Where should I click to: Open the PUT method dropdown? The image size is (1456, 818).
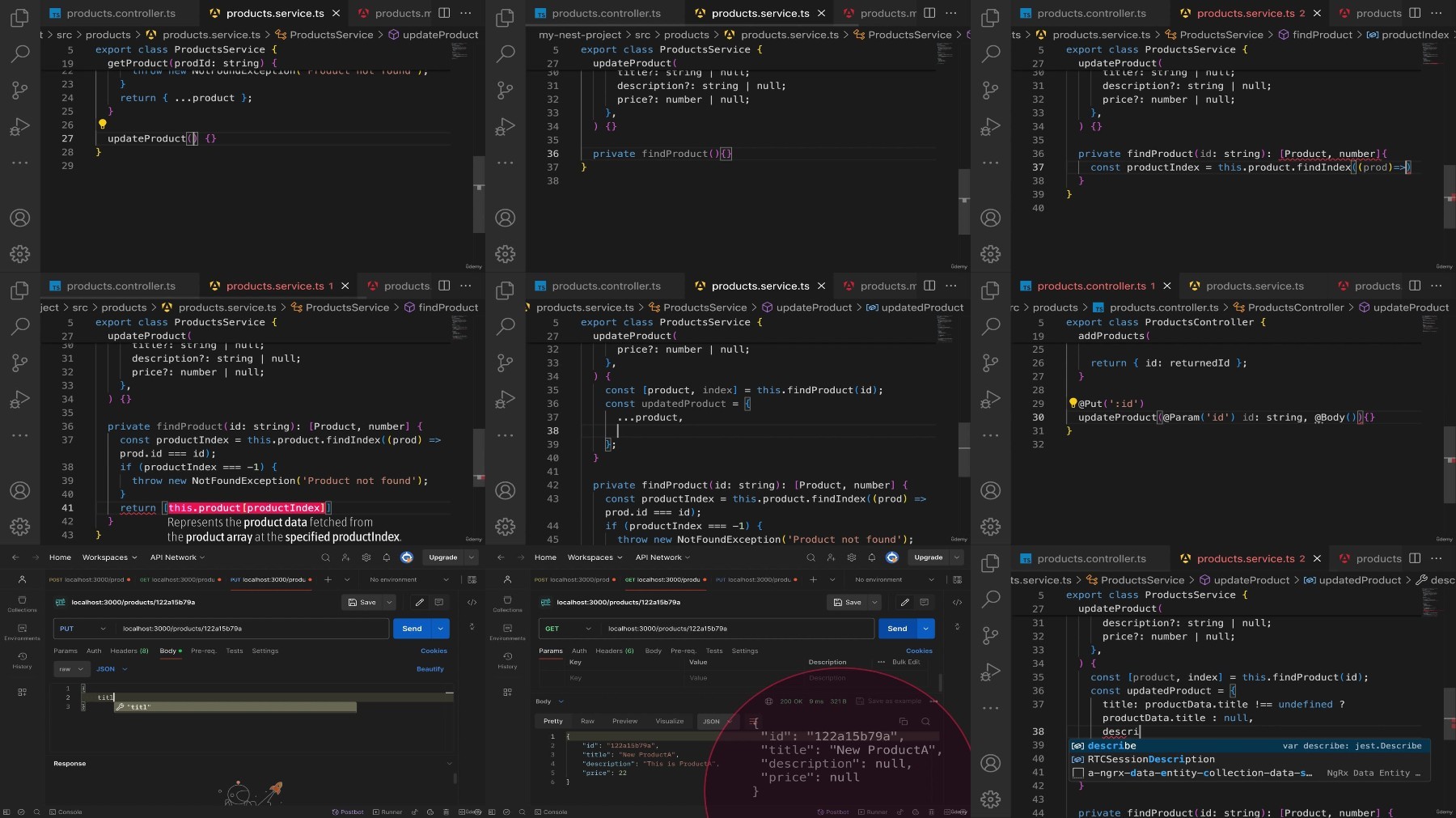83,629
